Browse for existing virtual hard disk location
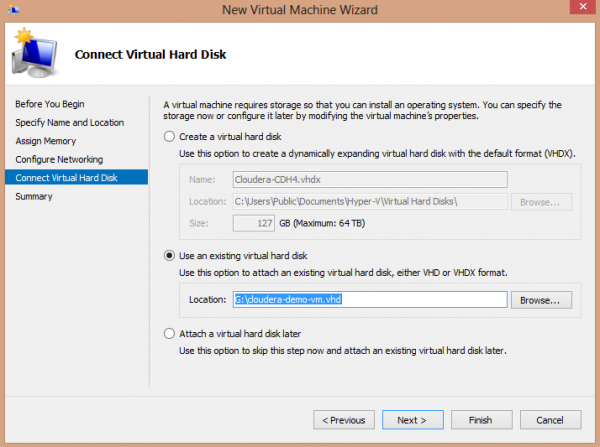The width and height of the screenshot is (600, 447). (x=541, y=300)
